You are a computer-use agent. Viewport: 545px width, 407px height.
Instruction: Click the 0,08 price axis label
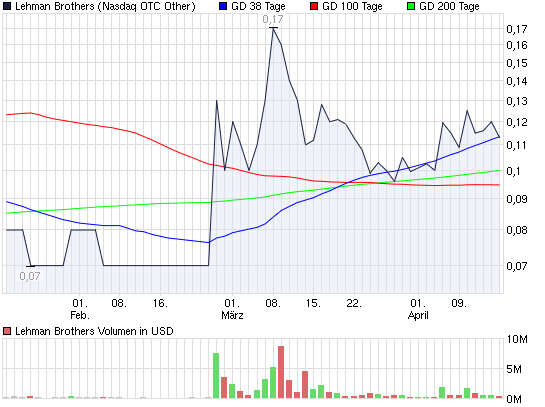pyautogui.click(x=517, y=230)
